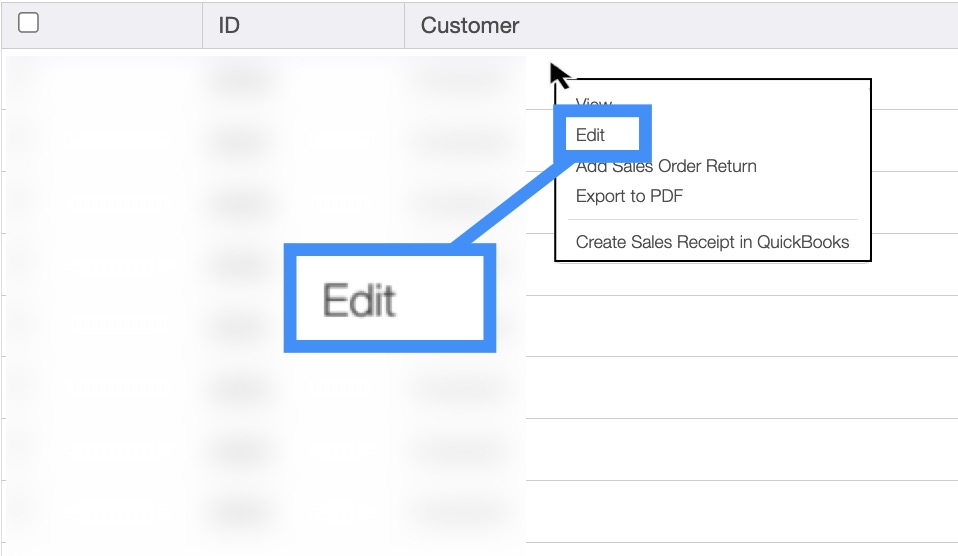Tick the select-all checkbox in the table header

click(29, 24)
